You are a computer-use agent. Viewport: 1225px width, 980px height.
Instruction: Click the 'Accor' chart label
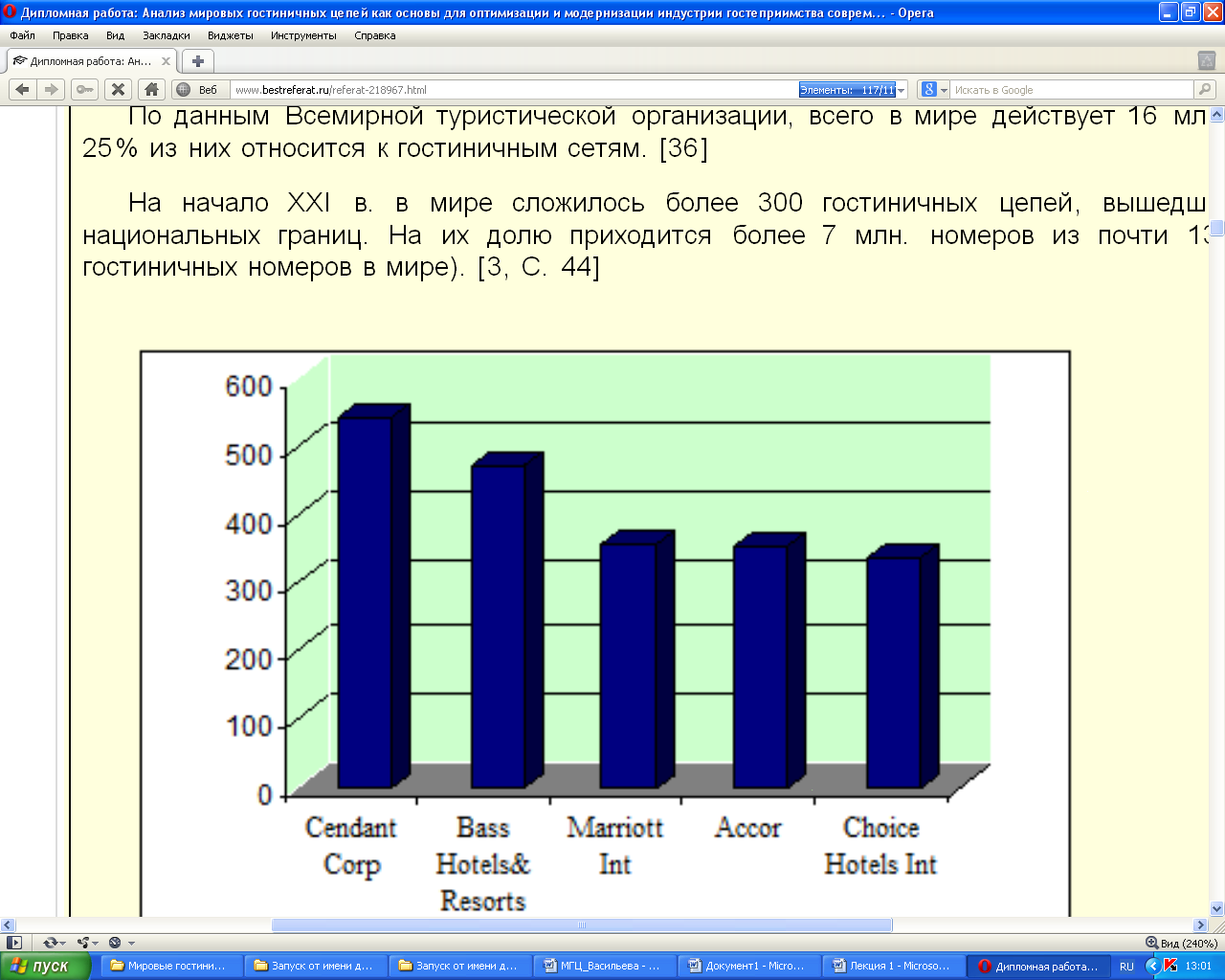tap(747, 828)
